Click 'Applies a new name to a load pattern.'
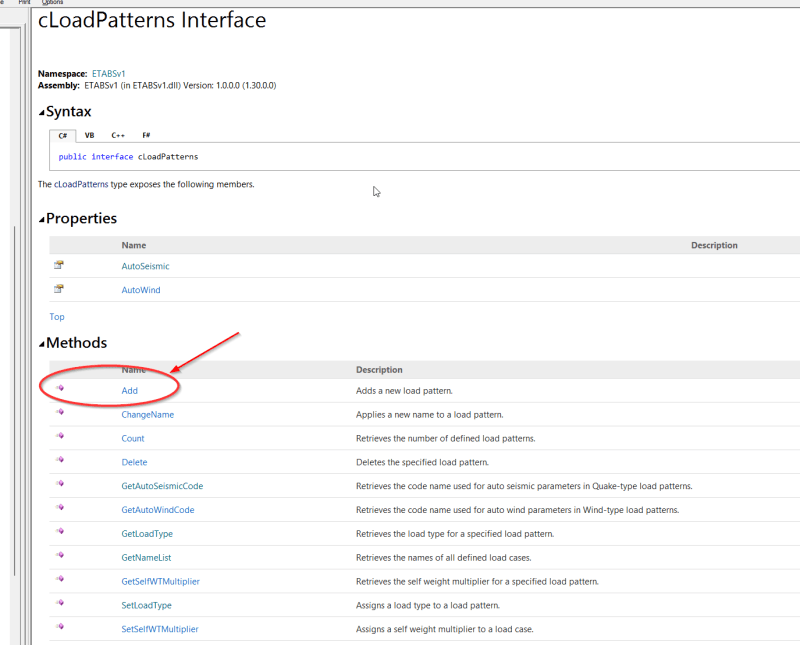Image resolution: width=800 pixels, height=645 pixels. tap(430, 414)
